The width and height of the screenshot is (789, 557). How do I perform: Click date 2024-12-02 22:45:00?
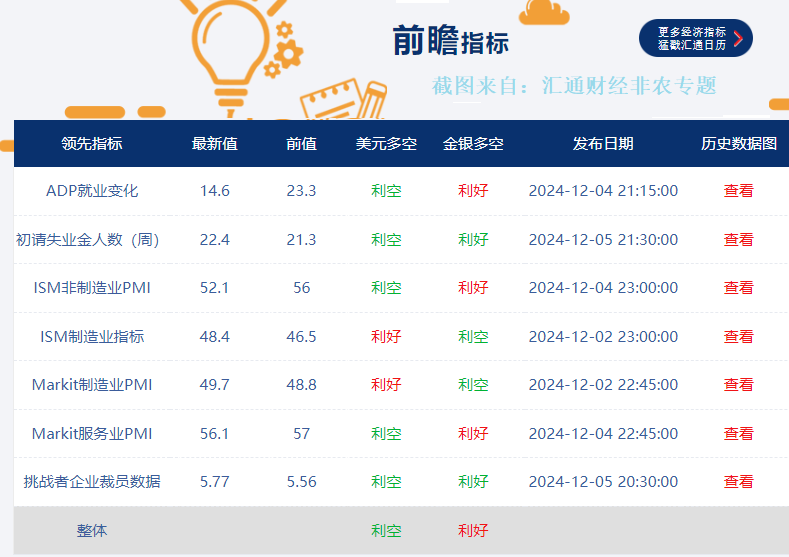tap(603, 385)
